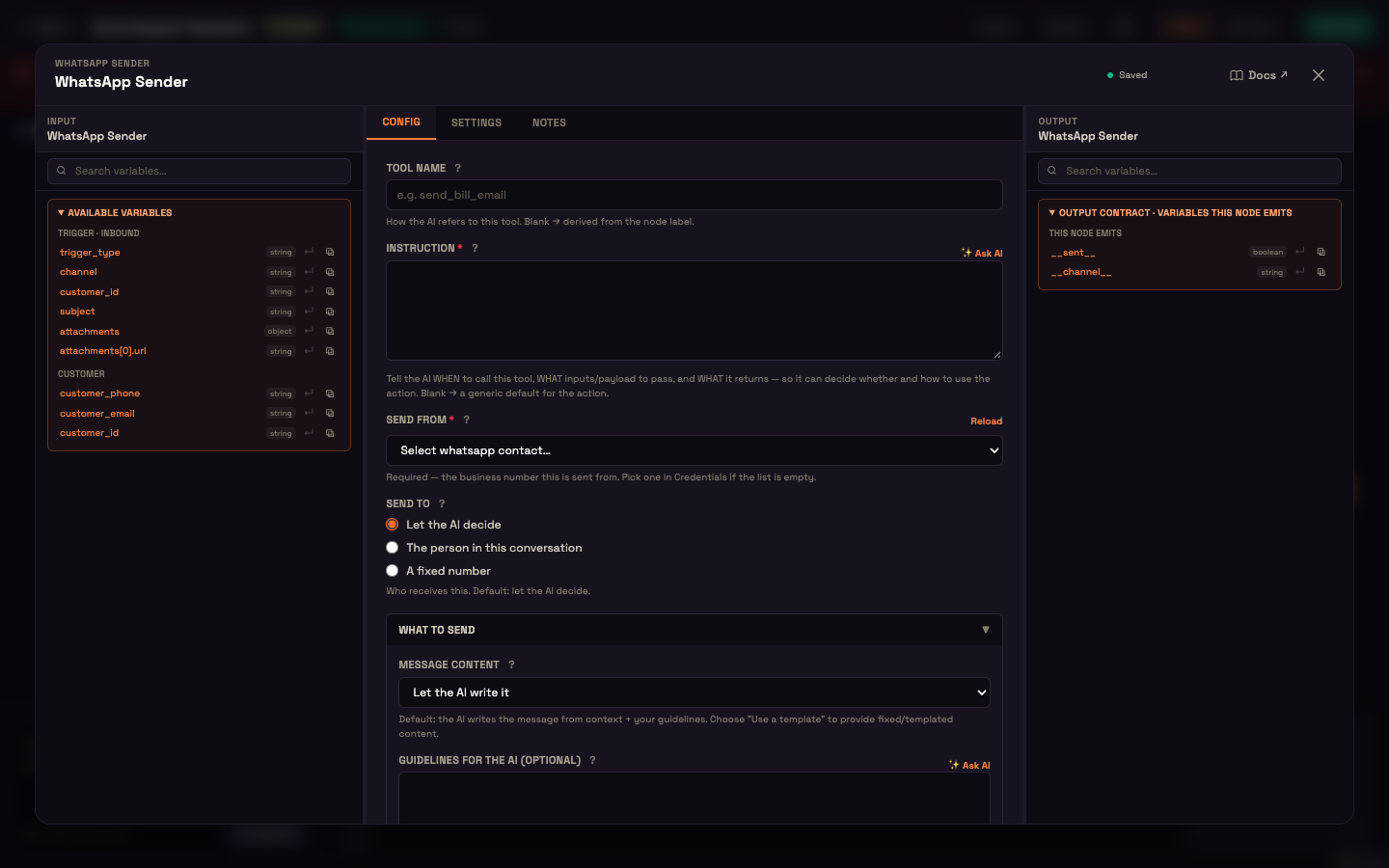Insert the attachments[0].url variable
The width and height of the screenshot is (1389, 868).
tap(309, 351)
